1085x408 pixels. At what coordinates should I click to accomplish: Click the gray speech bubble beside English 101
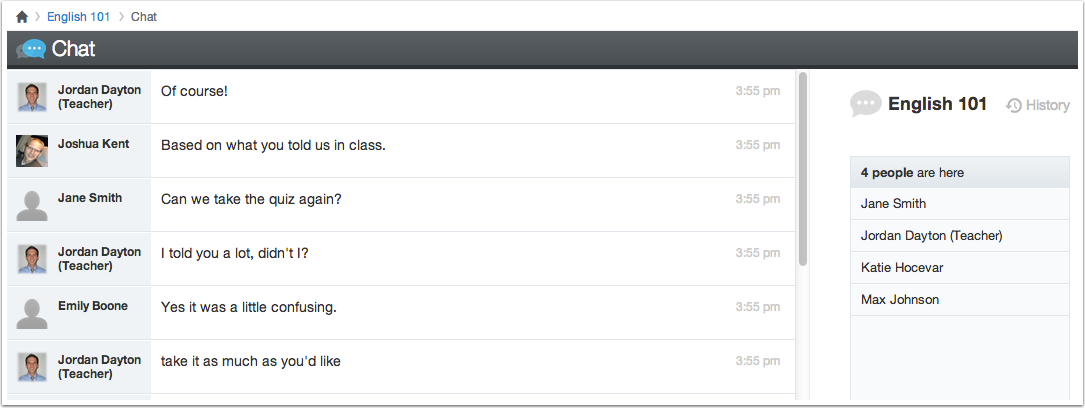[x=866, y=104]
